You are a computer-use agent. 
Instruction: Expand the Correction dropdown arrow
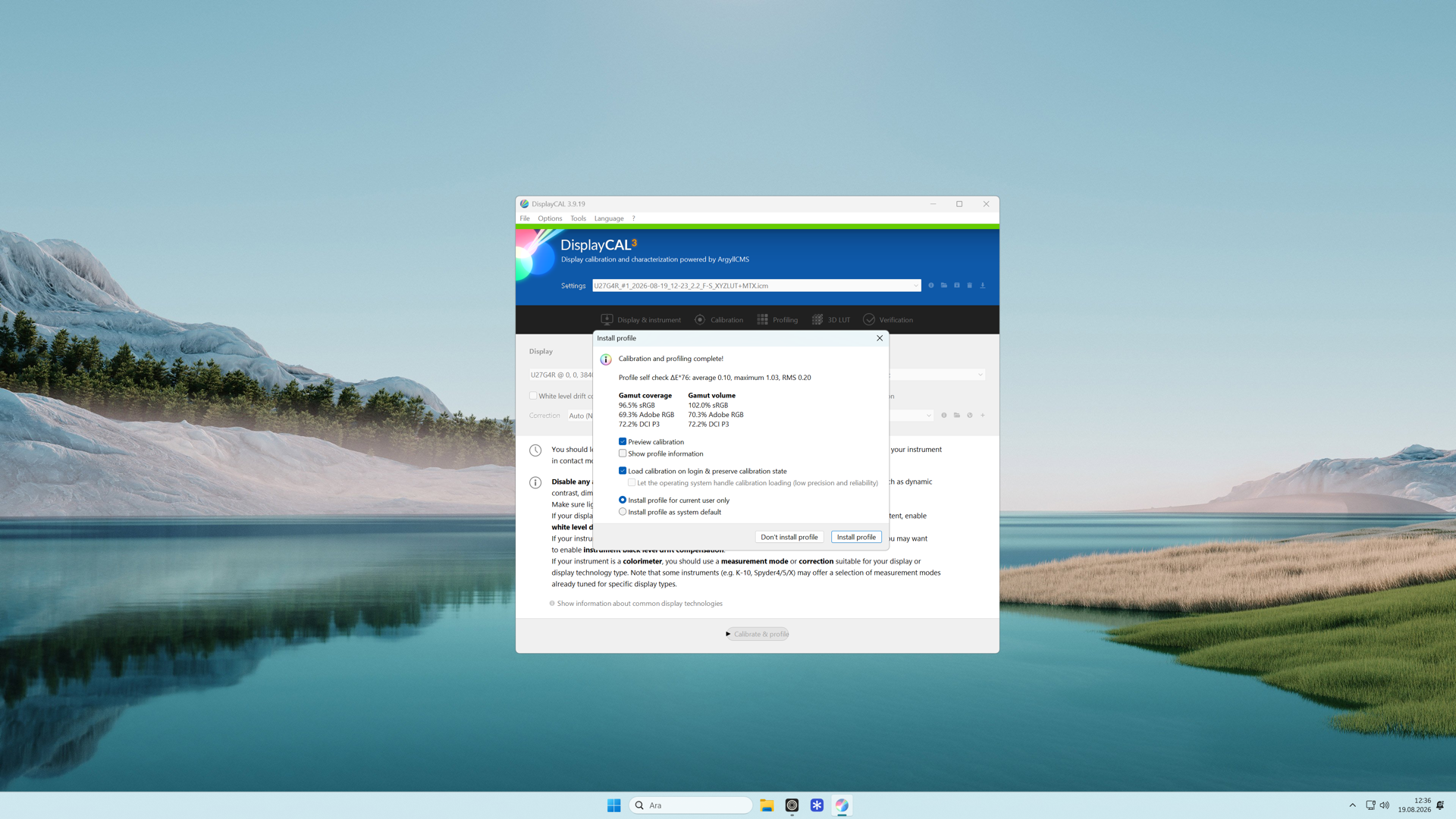(928, 416)
